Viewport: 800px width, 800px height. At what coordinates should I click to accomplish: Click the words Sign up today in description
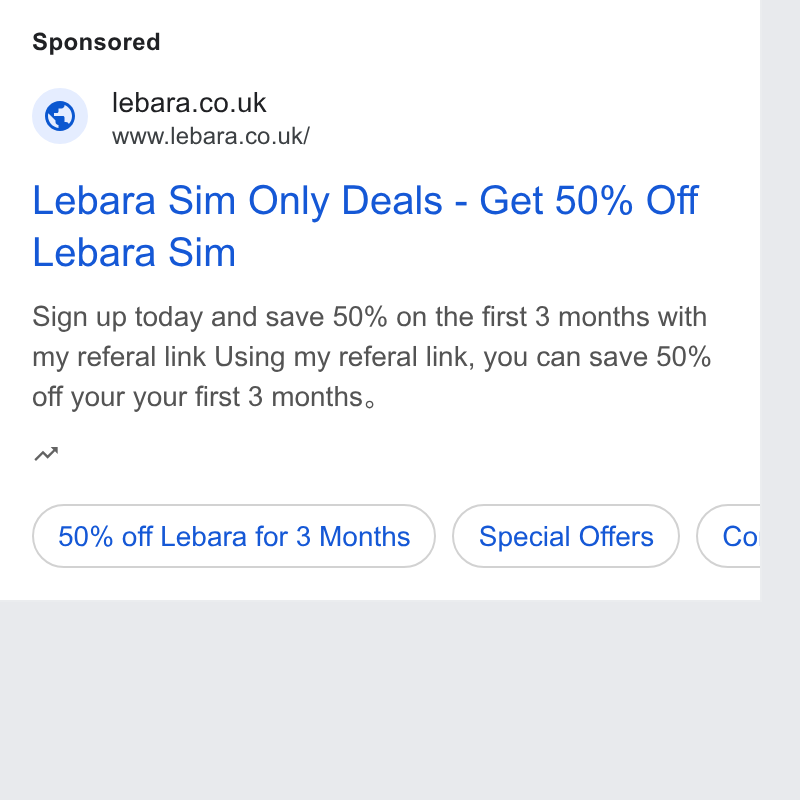(x=117, y=317)
